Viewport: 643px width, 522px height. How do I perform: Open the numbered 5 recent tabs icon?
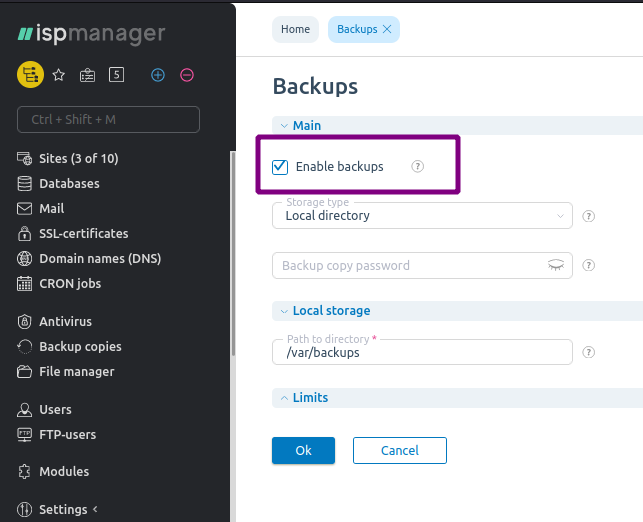pyautogui.click(x=116, y=75)
